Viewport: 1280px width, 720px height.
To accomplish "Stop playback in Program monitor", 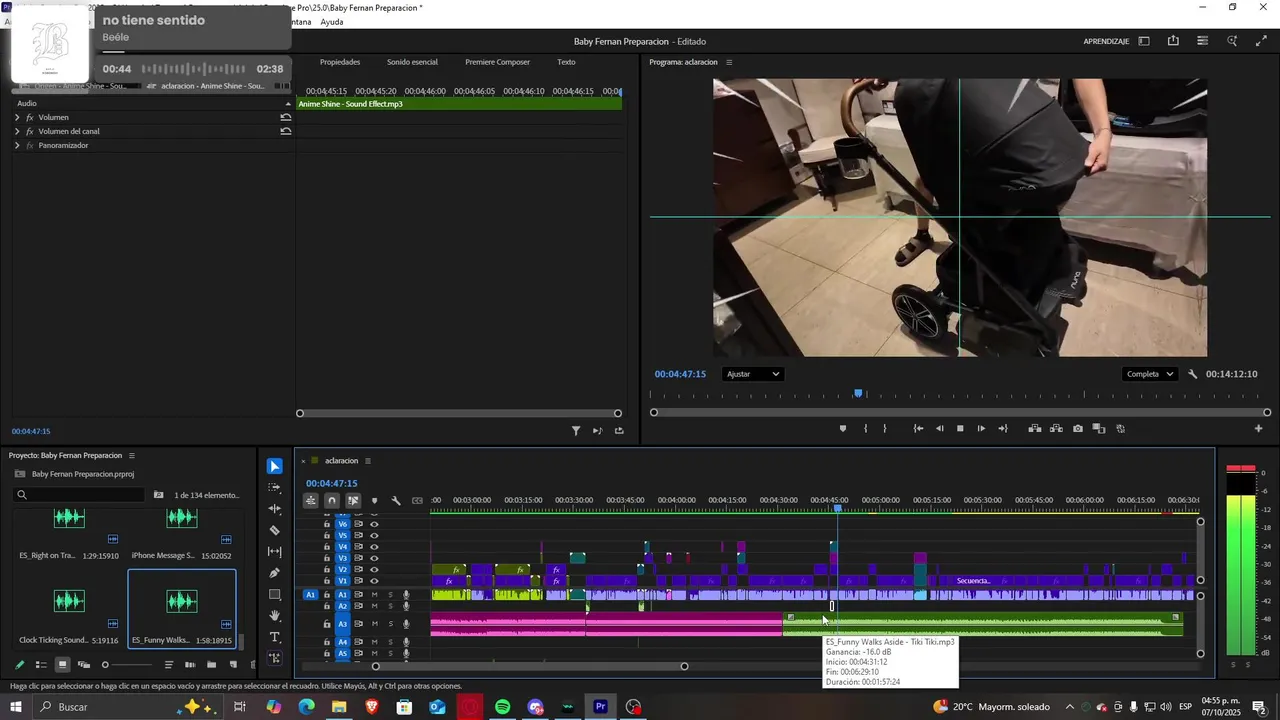I will coord(960,428).
